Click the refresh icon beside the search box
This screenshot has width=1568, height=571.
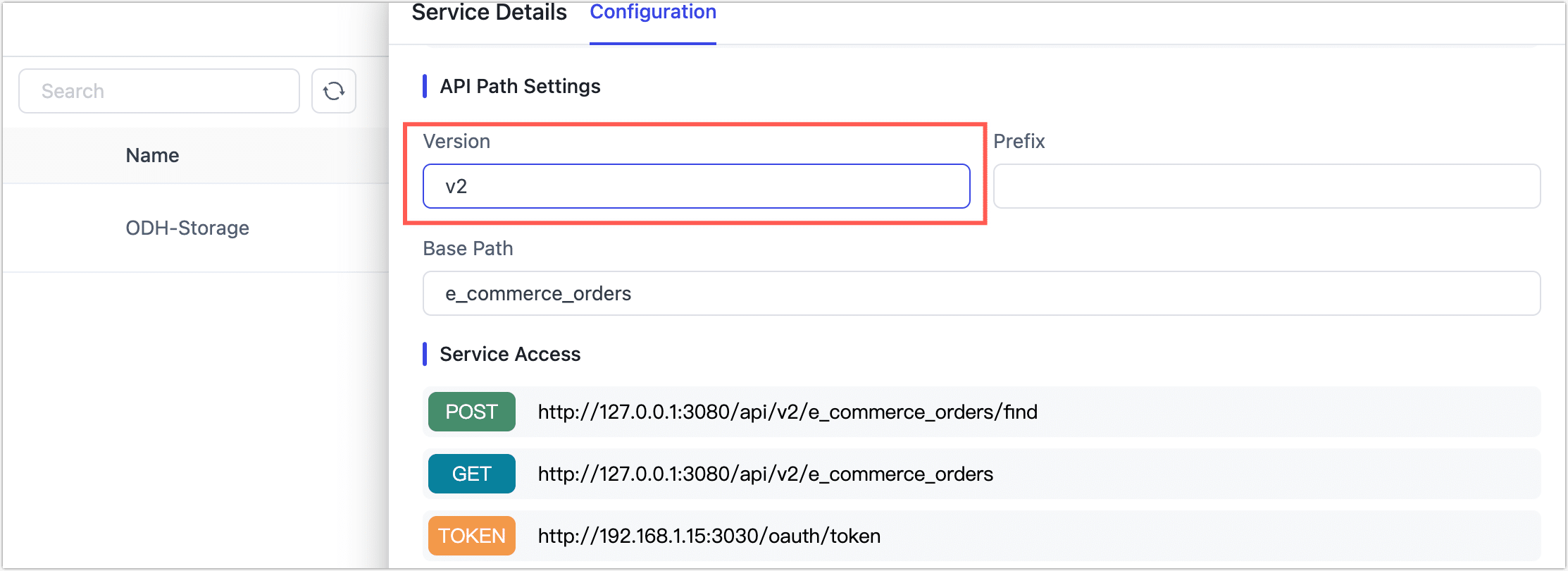(x=333, y=91)
